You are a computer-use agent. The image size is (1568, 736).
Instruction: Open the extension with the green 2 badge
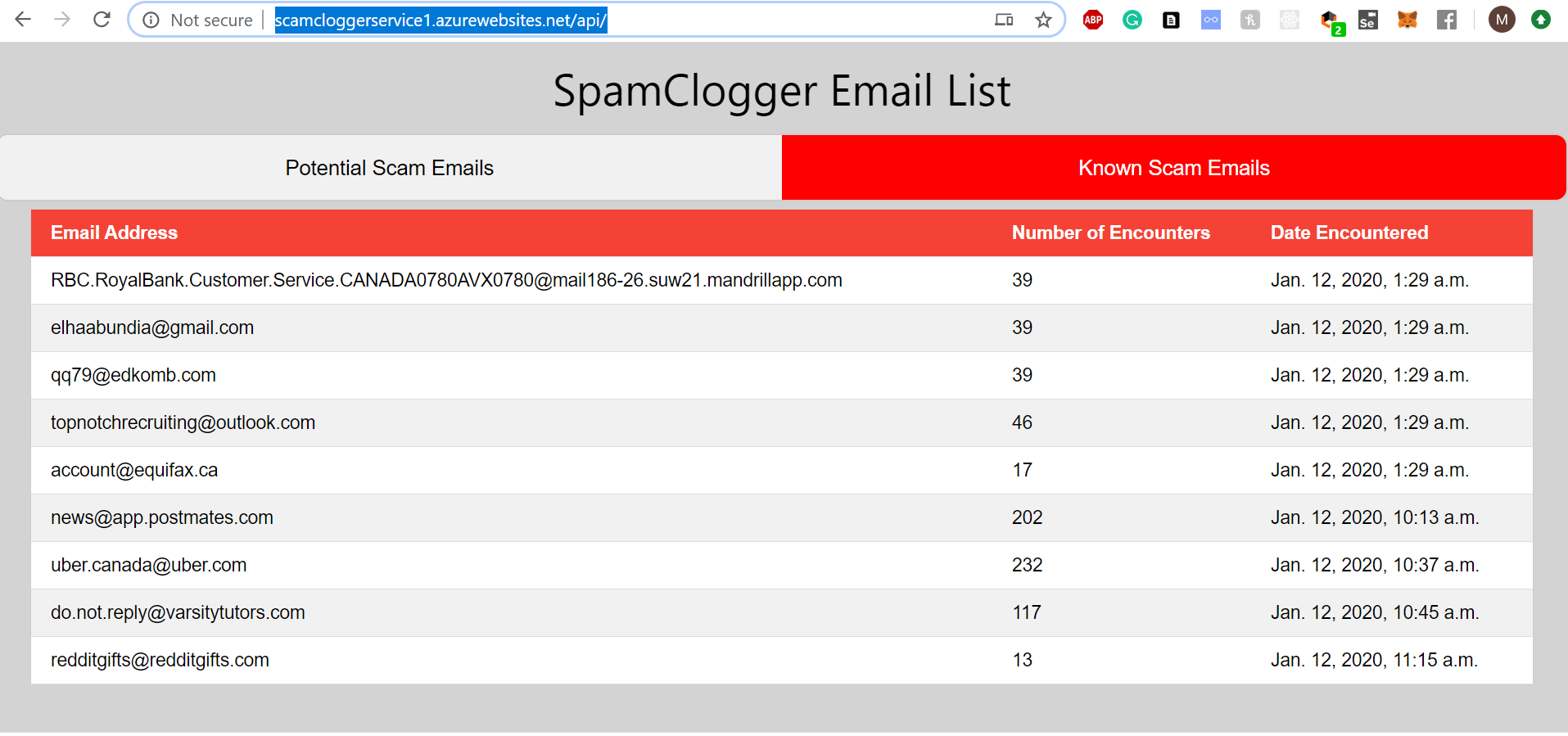pyautogui.click(x=1331, y=22)
